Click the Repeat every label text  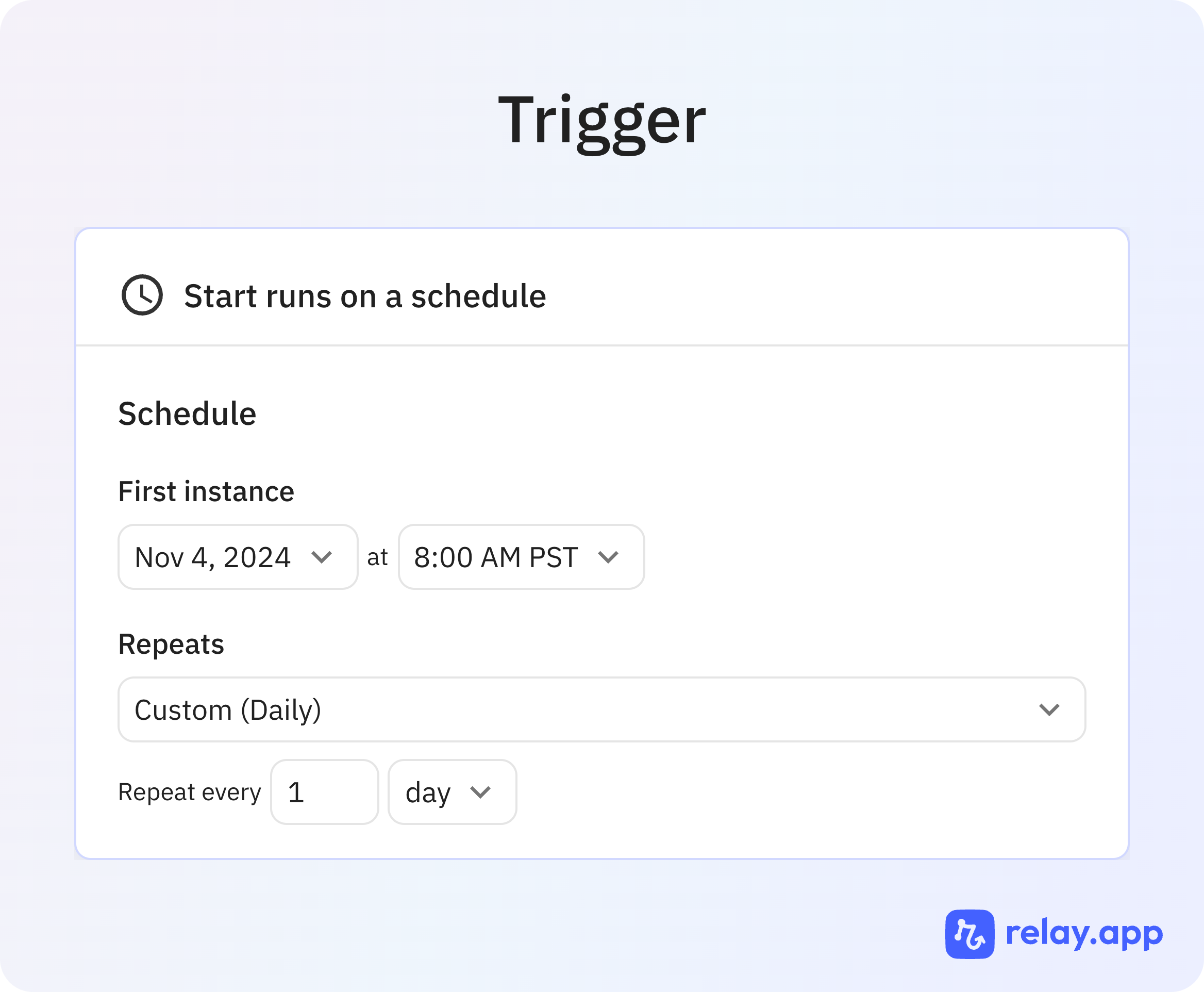(x=189, y=791)
